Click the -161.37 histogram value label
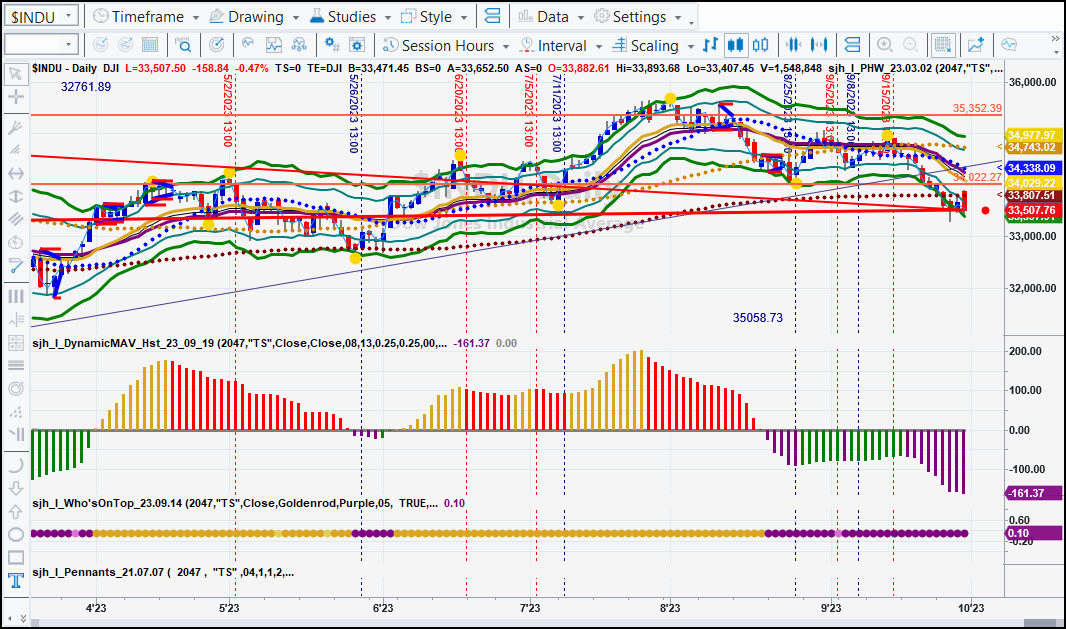Image resolution: width=1066 pixels, height=629 pixels. click(x=1032, y=493)
